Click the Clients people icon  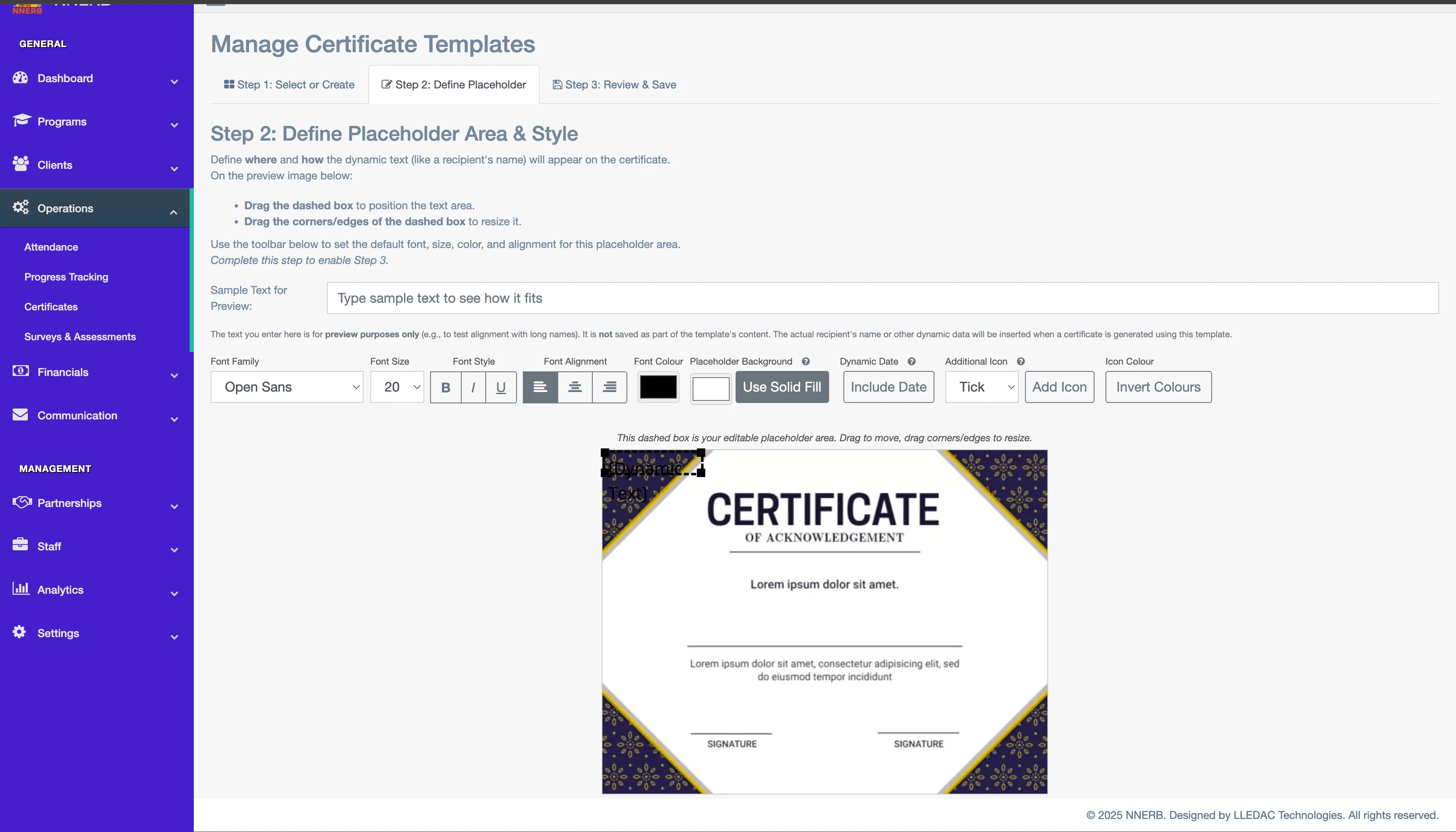[x=21, y=164]
